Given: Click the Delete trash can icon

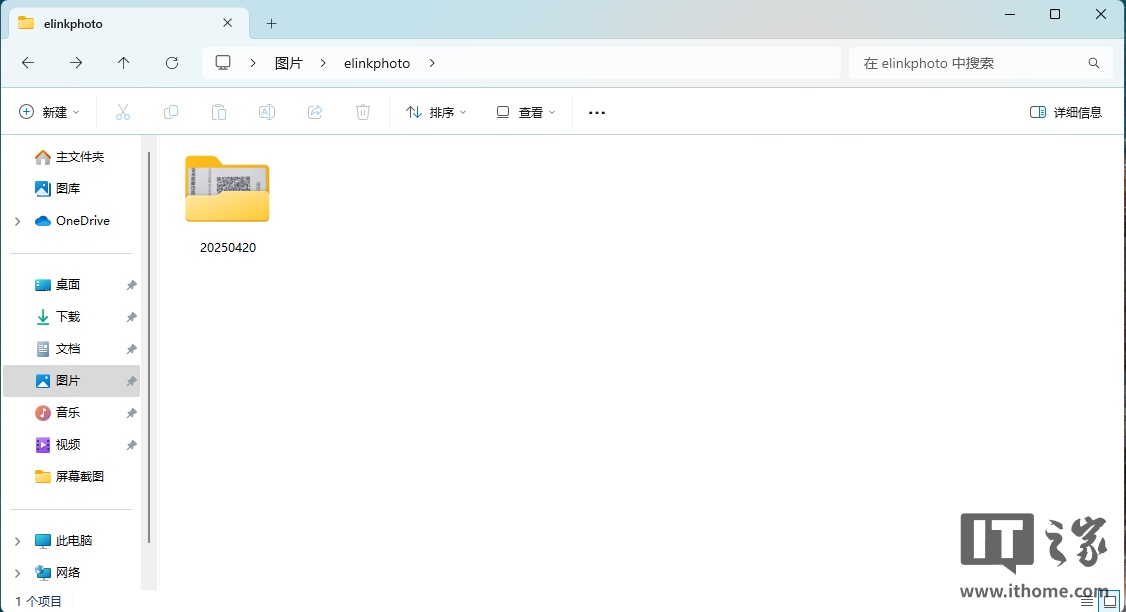Looking at the screenshot, I should click(x=363, y=112).
